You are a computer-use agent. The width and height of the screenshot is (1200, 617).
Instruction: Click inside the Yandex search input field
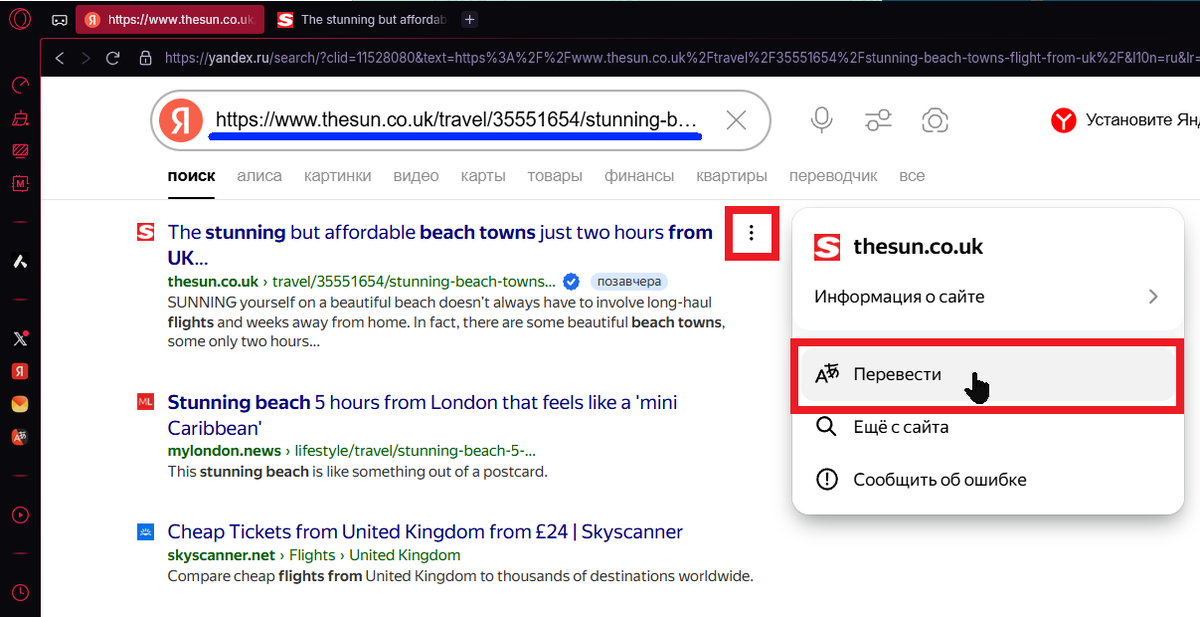pyautogui.click(x=450, y=119)
